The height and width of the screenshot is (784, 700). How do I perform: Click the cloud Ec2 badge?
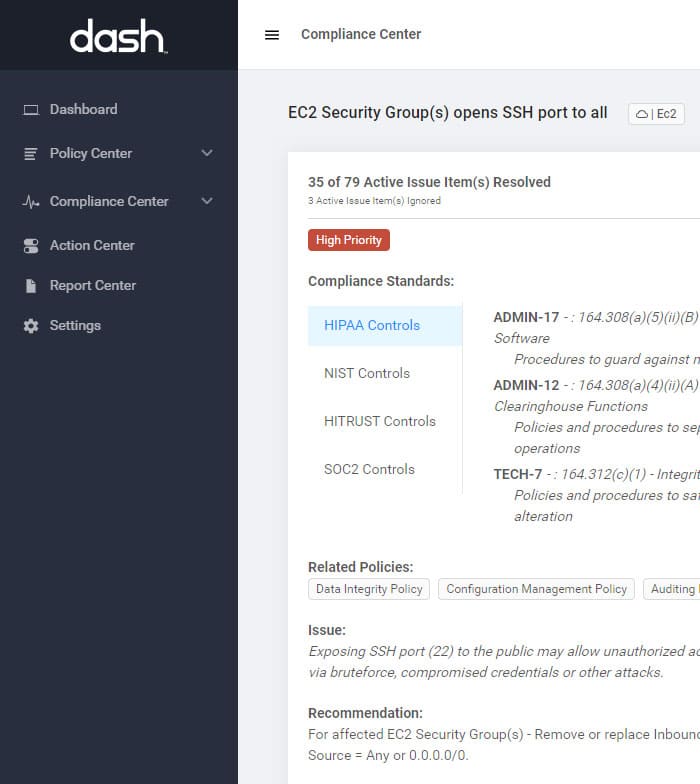656,114
